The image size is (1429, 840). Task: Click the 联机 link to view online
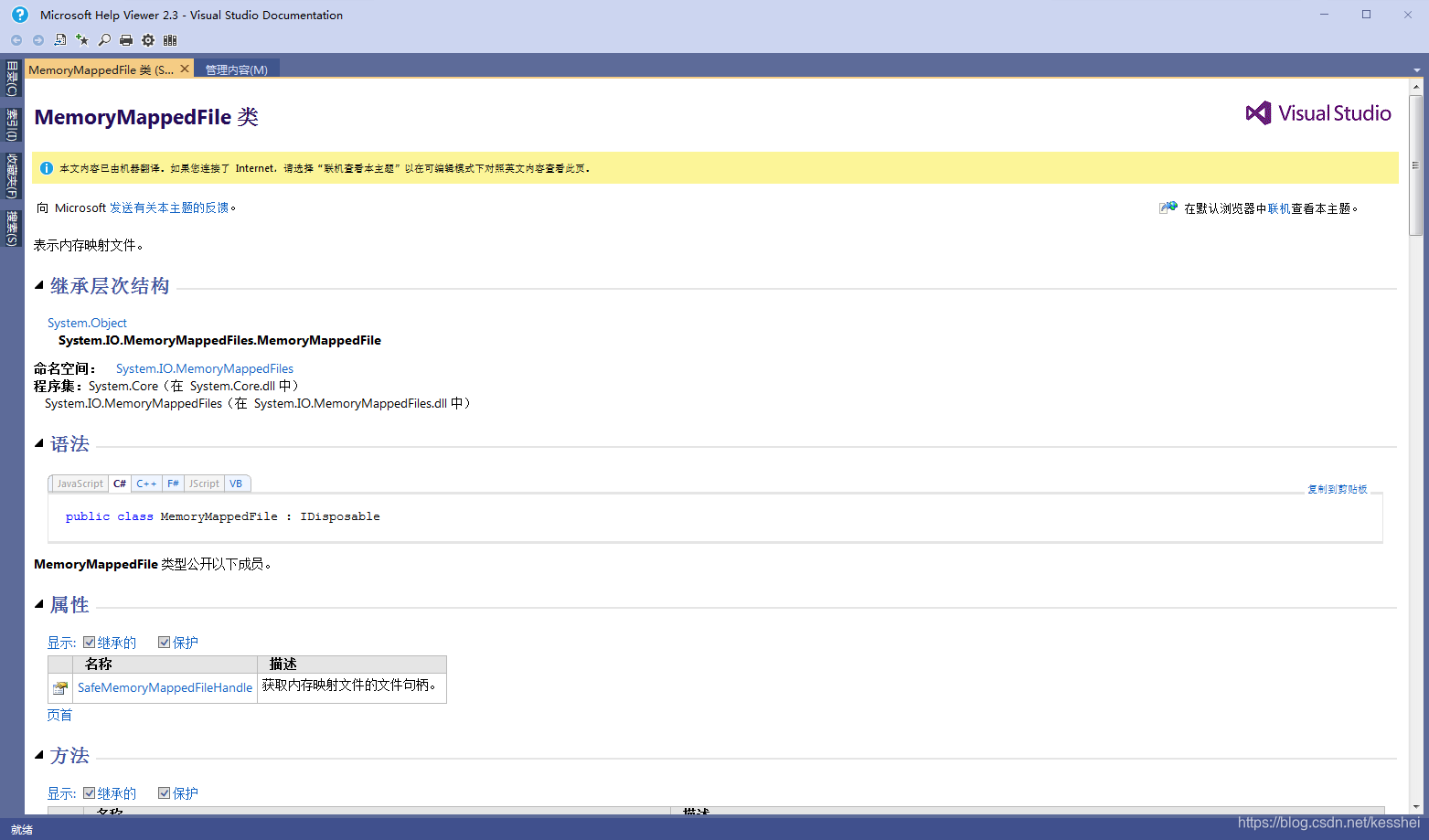(1279, 208)
